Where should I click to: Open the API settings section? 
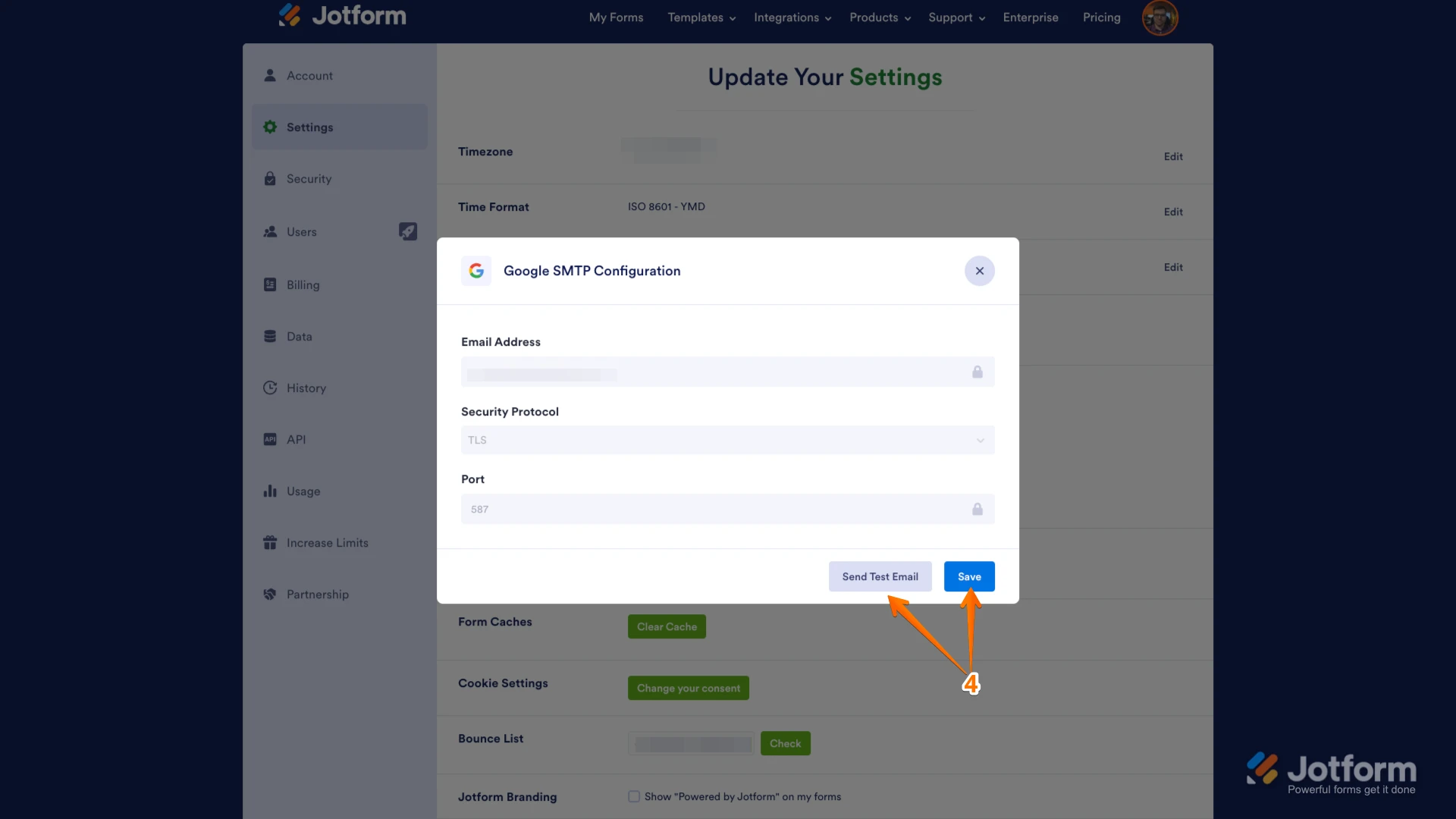pos(296,440)
